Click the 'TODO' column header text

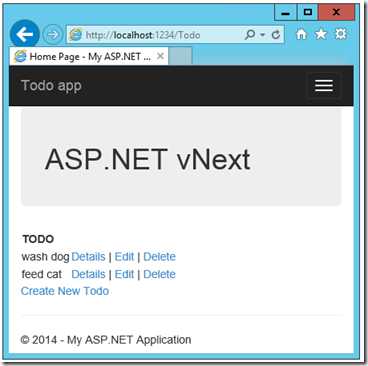38,239
